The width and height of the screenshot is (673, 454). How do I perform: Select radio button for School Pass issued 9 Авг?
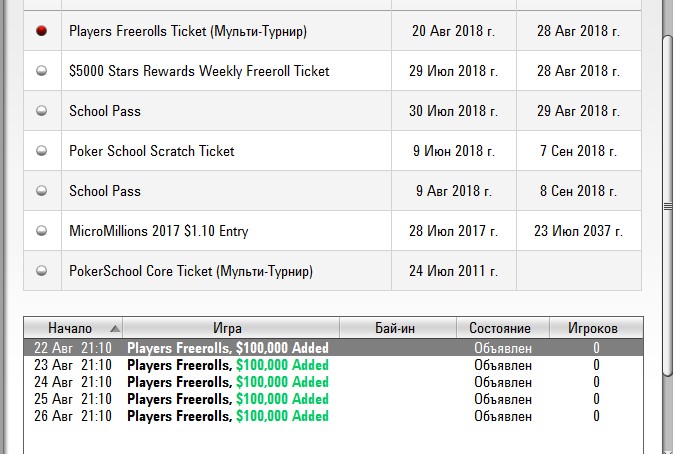pyautogui.click(x=42, y=191)
